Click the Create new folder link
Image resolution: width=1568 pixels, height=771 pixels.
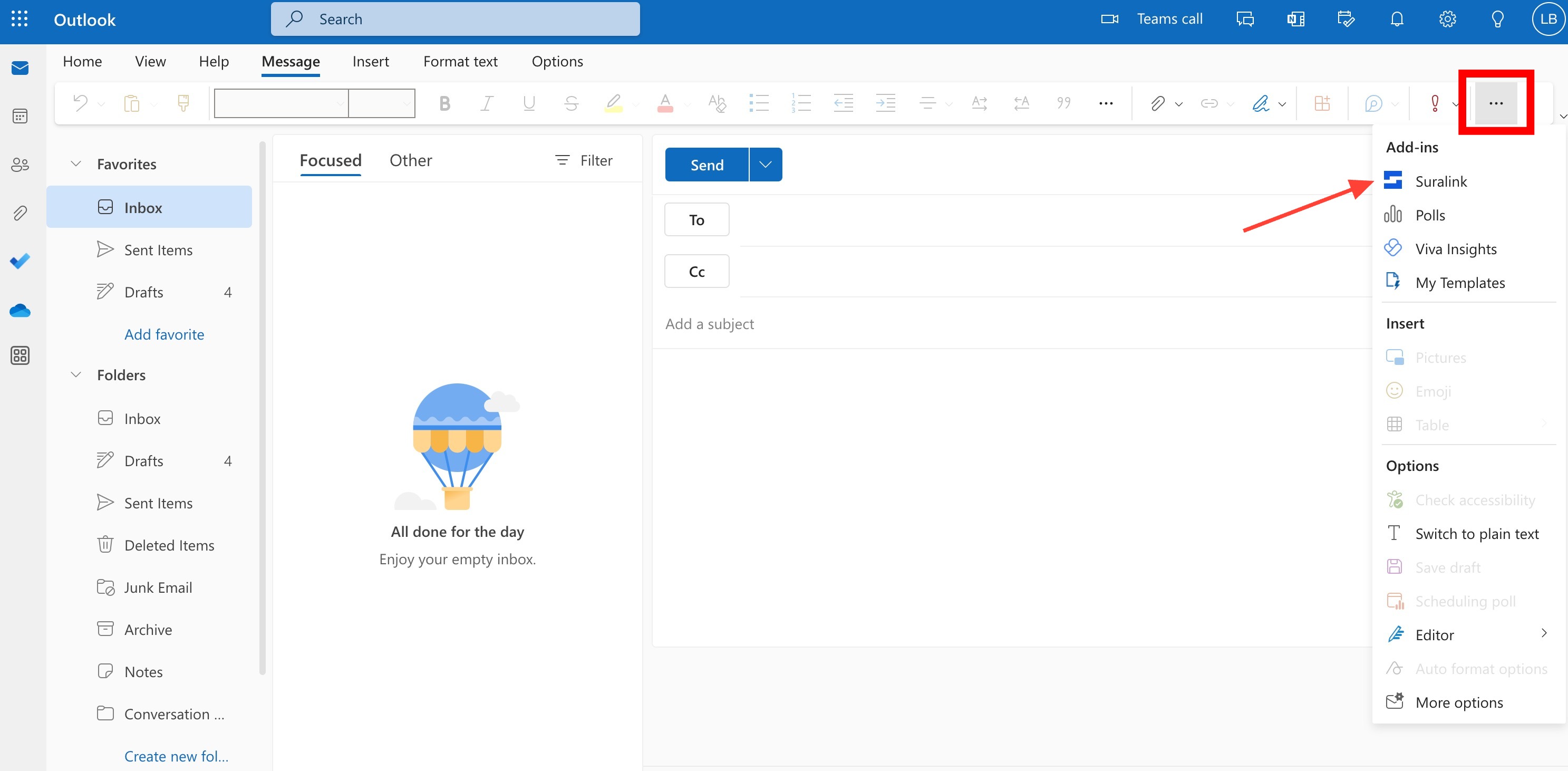[177, 755]
